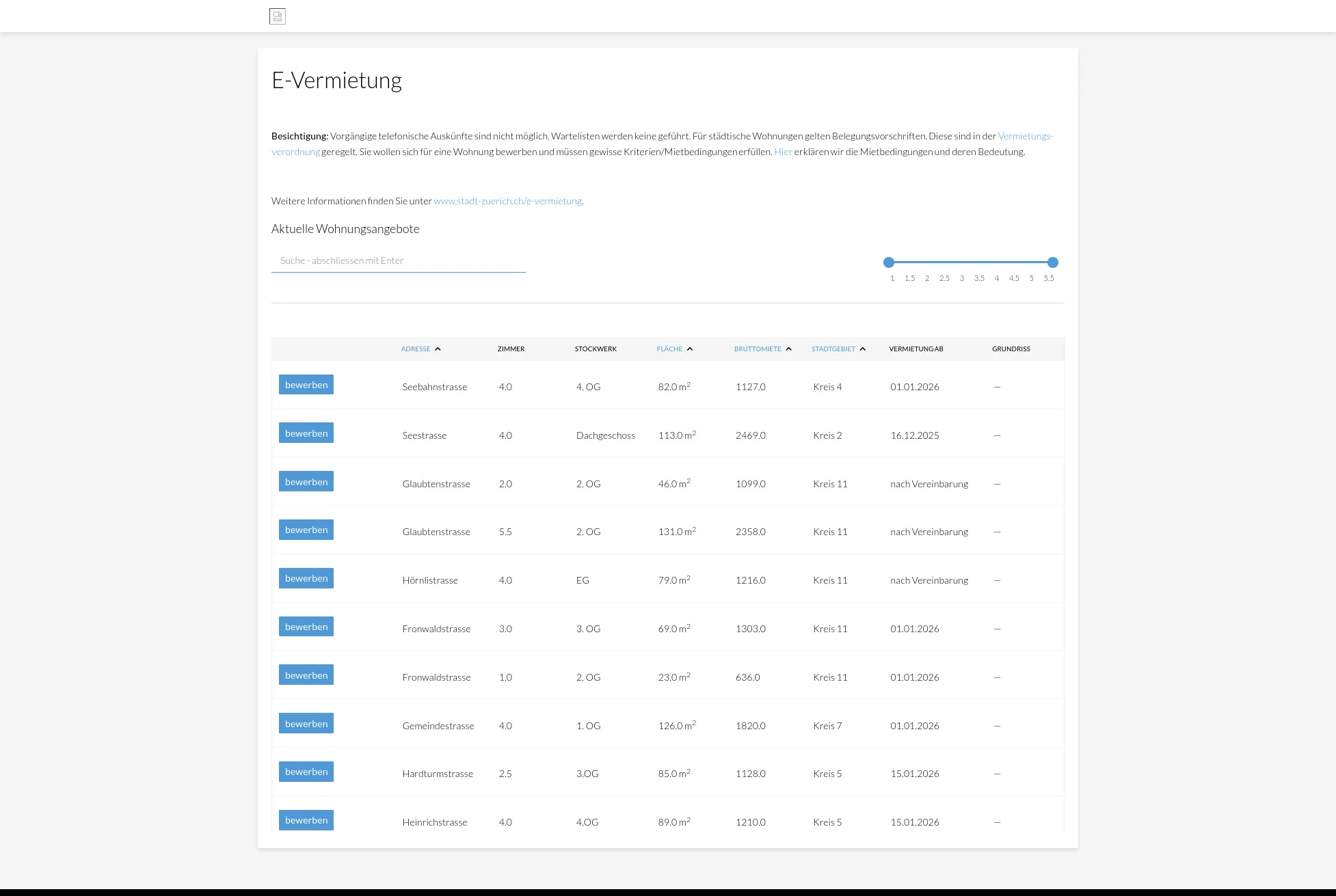Screen dimensions: 1336x896
Task: Click the left slider handle for rooms
Action: tap(888, 262)
